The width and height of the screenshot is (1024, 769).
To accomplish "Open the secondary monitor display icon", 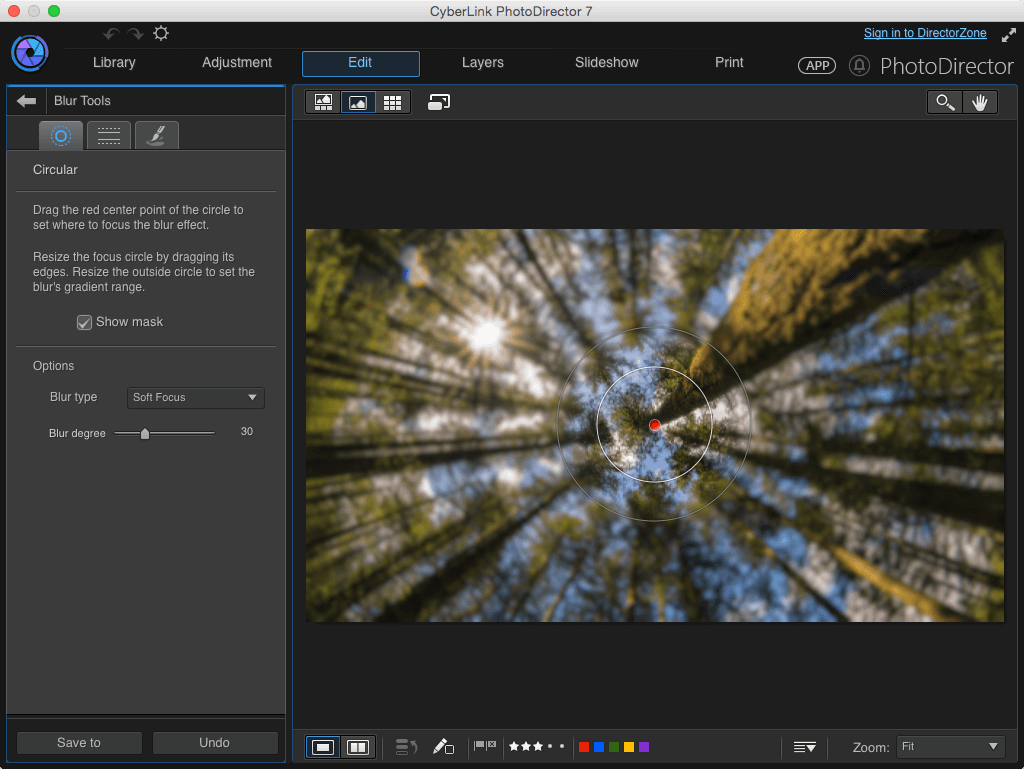I will [x=439, y=102].
